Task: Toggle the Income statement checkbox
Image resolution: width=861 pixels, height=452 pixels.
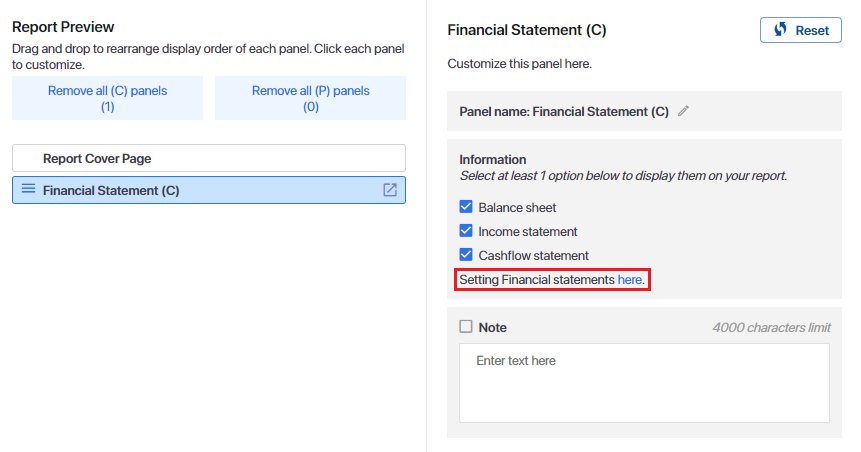Action: pyautogui.click(x=466, y=232)
